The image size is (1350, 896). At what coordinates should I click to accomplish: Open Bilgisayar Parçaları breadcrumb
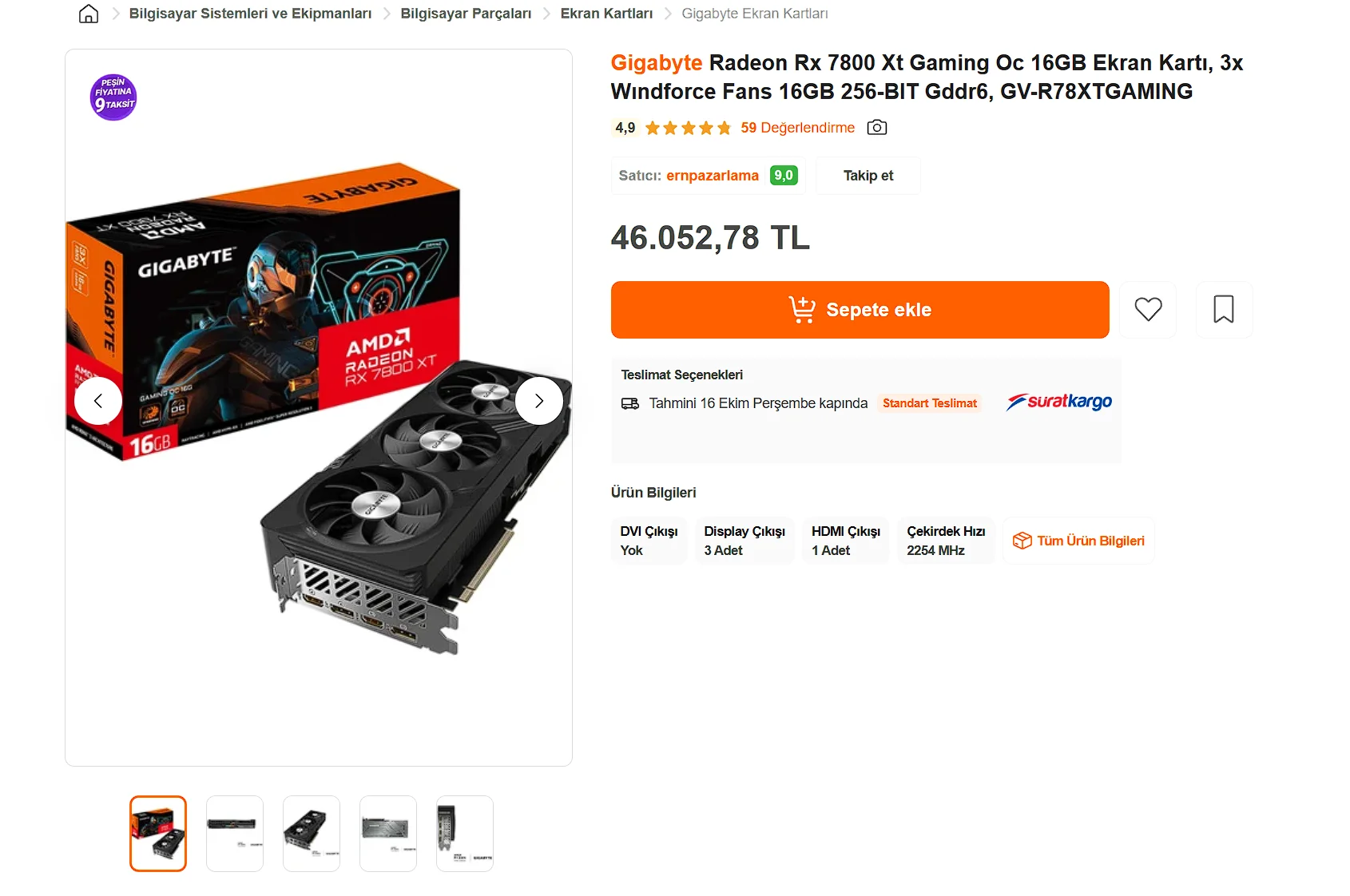[466, 14]
